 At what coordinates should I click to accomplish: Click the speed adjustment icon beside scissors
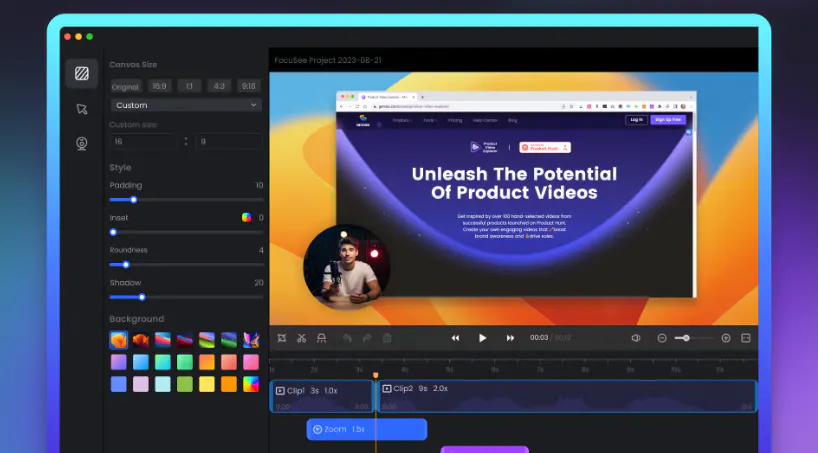click(321, 338)
